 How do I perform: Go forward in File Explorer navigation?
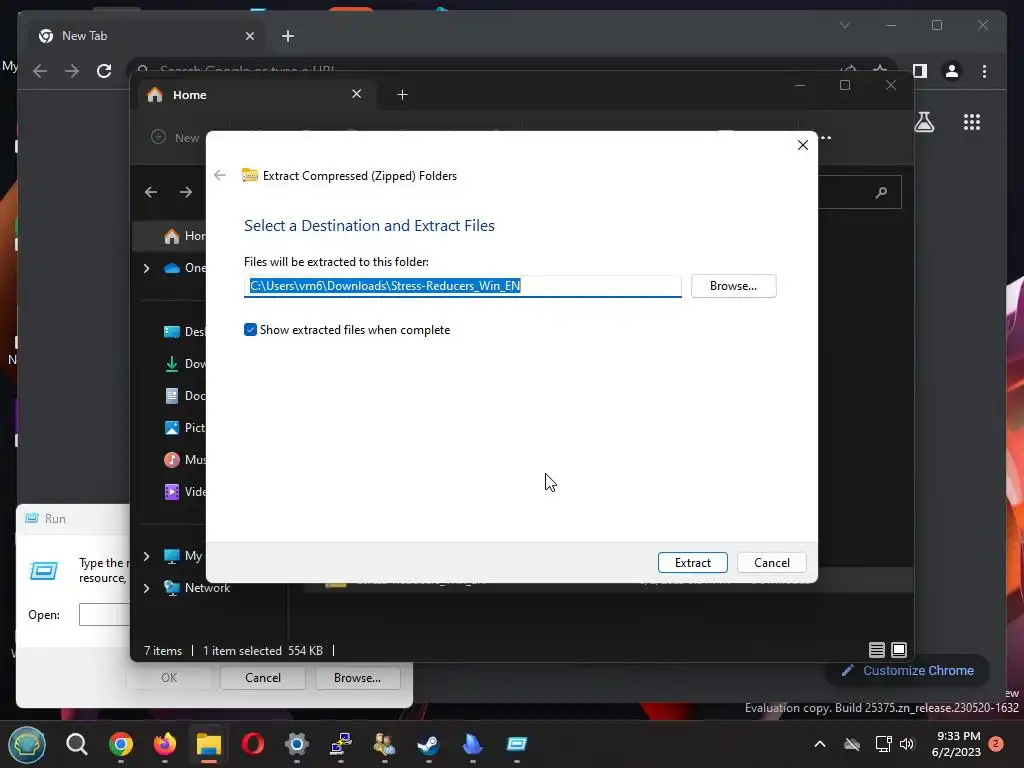[x=186, y=192]
